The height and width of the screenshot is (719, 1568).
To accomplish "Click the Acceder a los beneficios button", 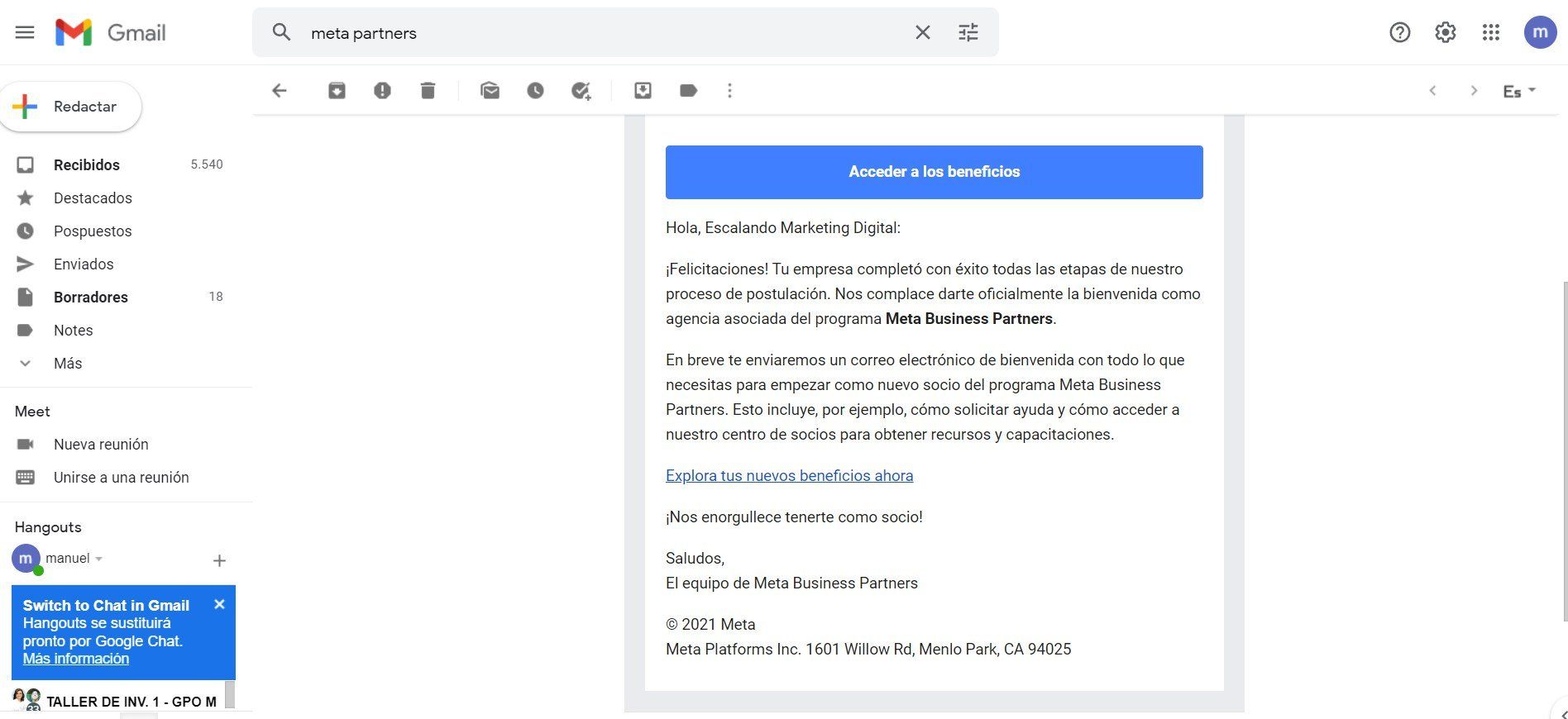I will click(935, 172).
